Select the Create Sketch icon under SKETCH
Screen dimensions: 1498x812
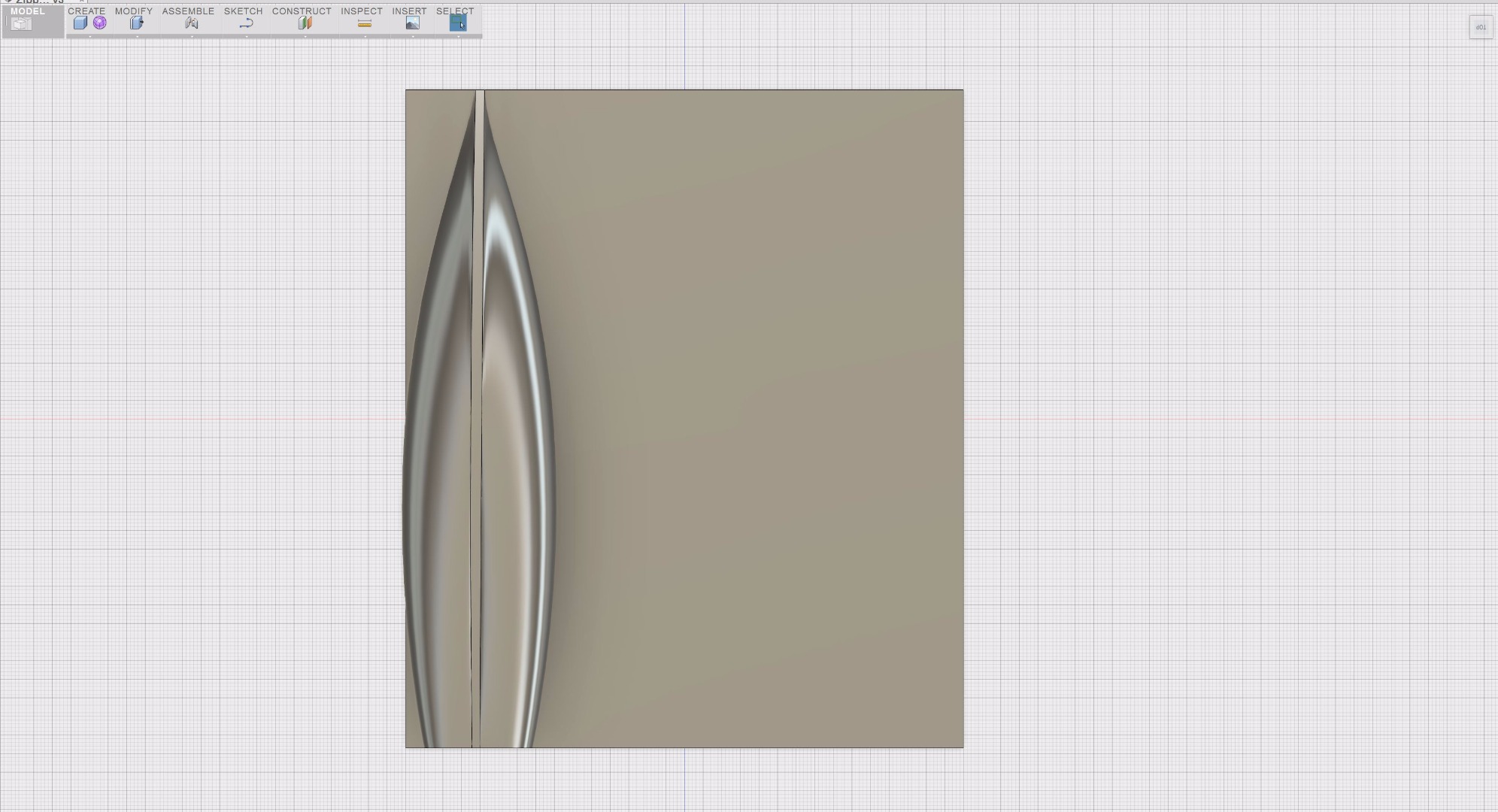click(246, 24)
